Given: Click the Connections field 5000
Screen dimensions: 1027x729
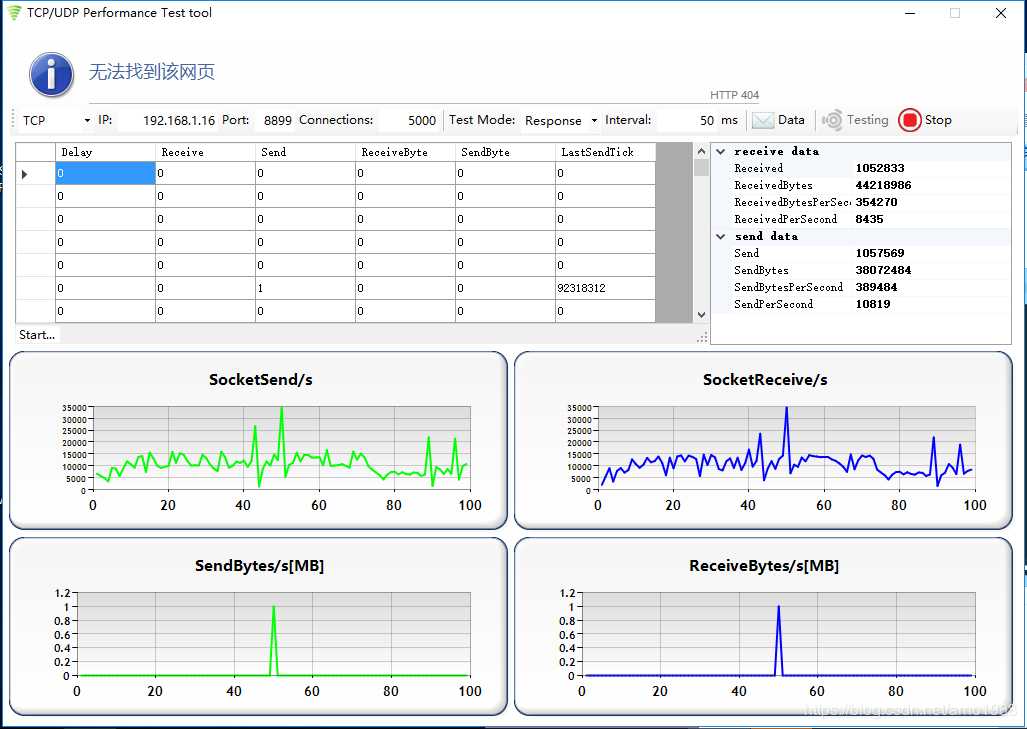Looking at the screenshot, I should [x=408, y=121].
